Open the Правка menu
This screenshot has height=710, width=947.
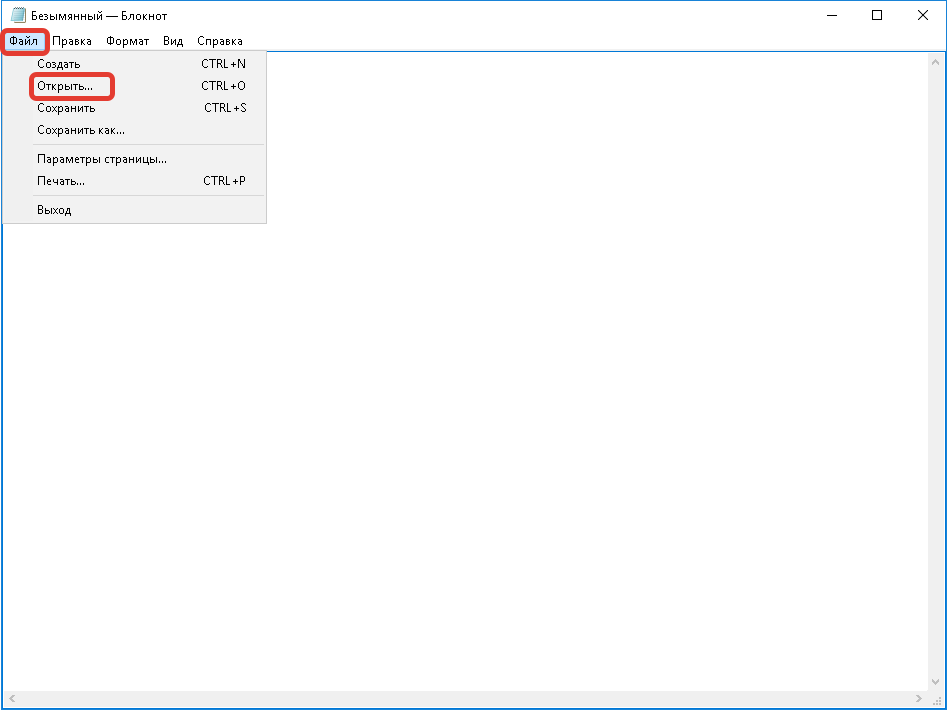click(72, 41)
